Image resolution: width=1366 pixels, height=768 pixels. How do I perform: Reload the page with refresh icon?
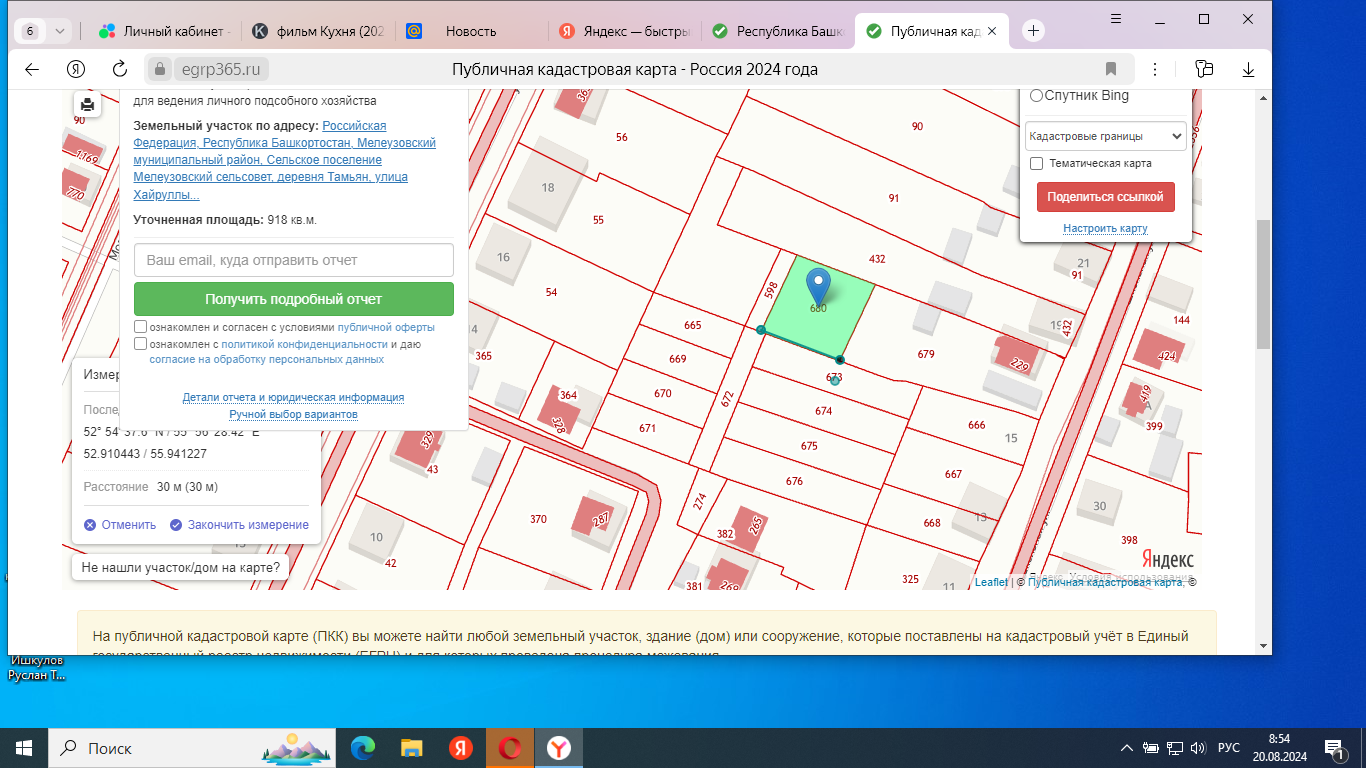point(120,69)
